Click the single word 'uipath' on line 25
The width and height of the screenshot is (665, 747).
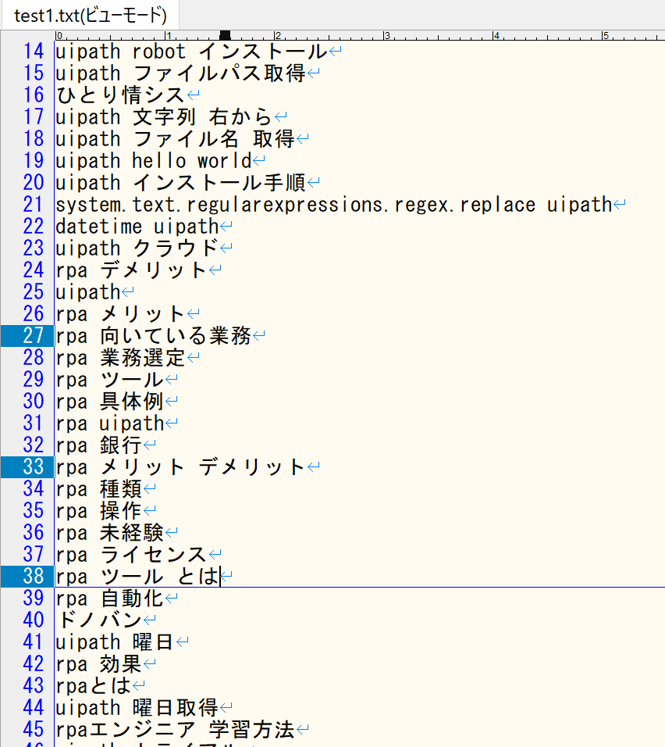pyautogui.click(x=88, y=292)
